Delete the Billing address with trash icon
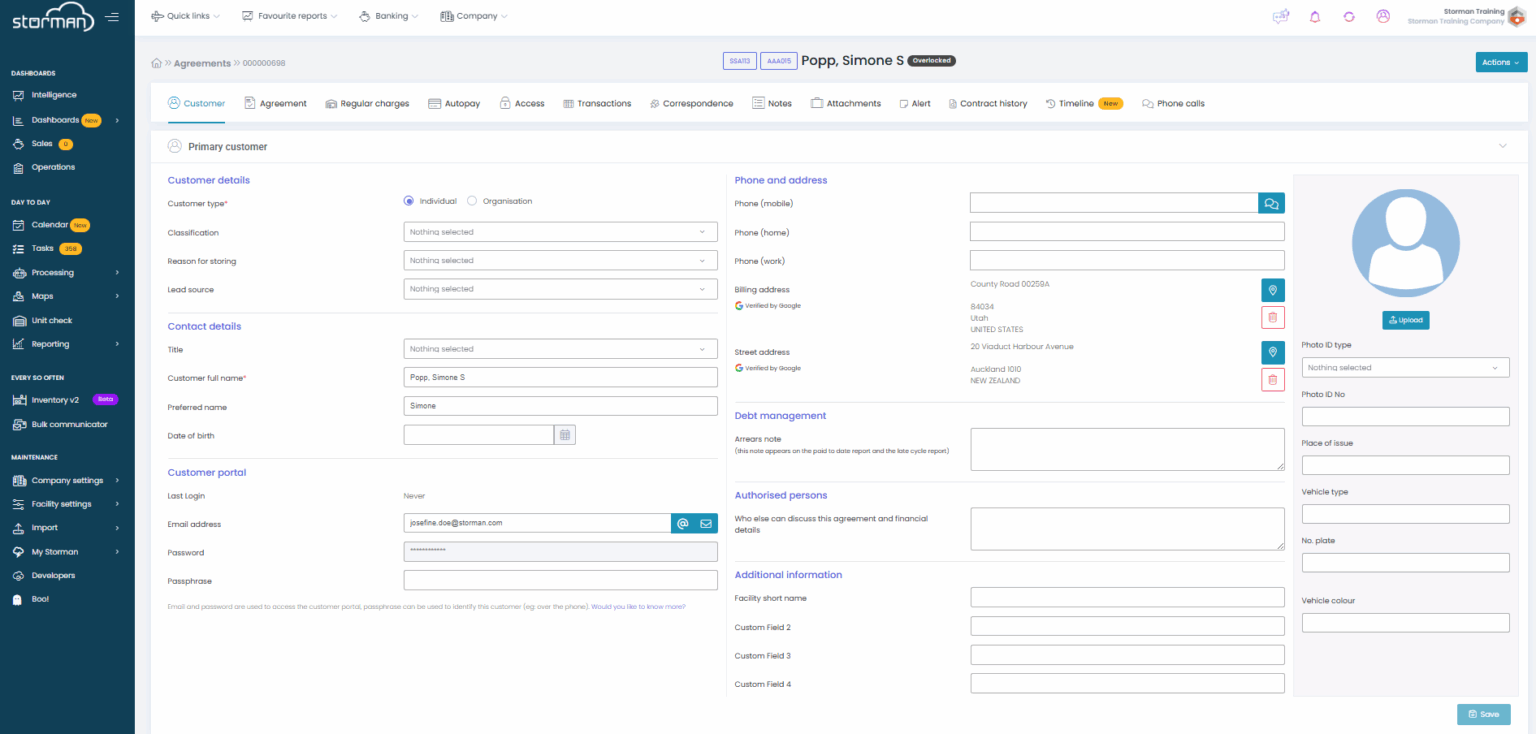This screenshot has height=734, width=1536. point(1272,318)
